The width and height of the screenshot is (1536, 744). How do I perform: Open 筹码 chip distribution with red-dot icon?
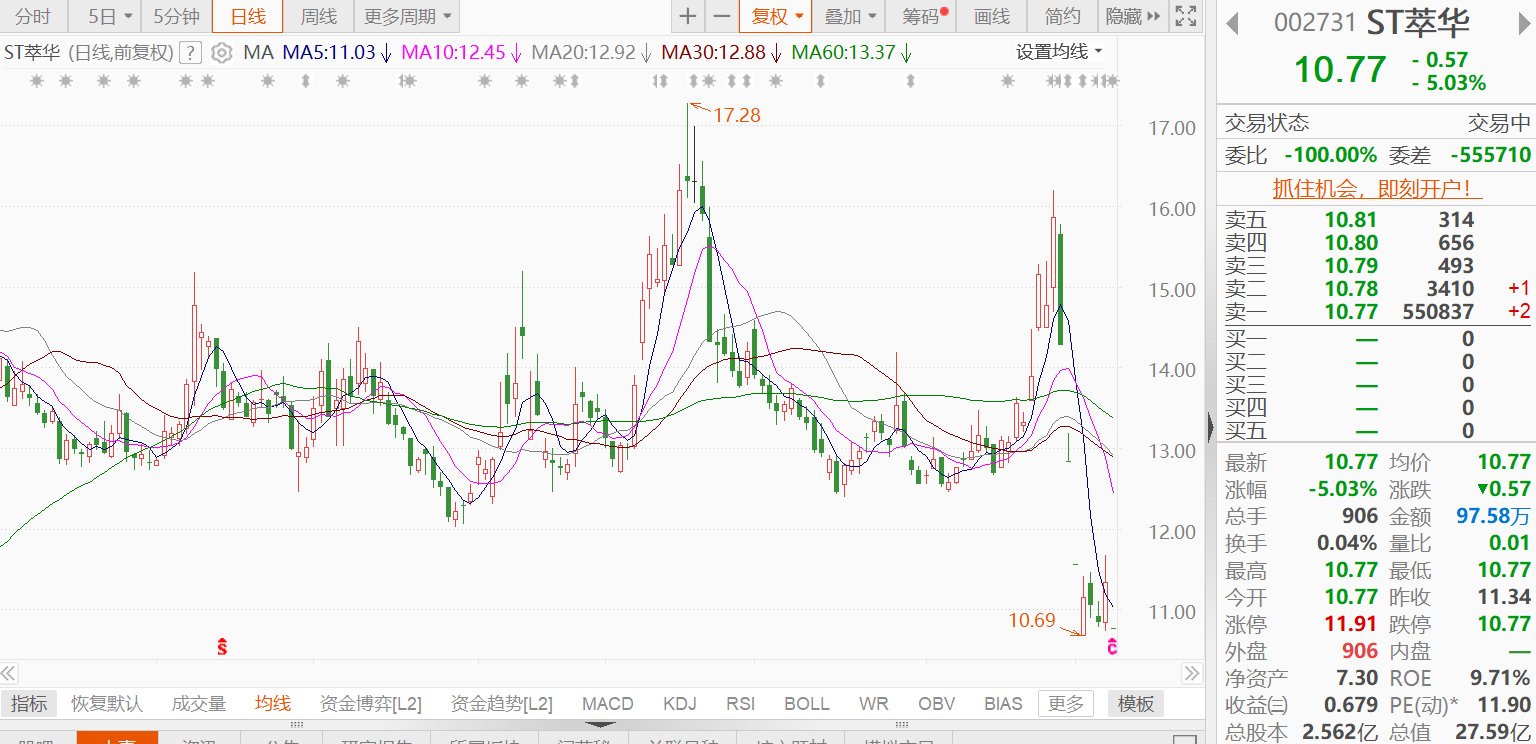click(x=919, y=17)
